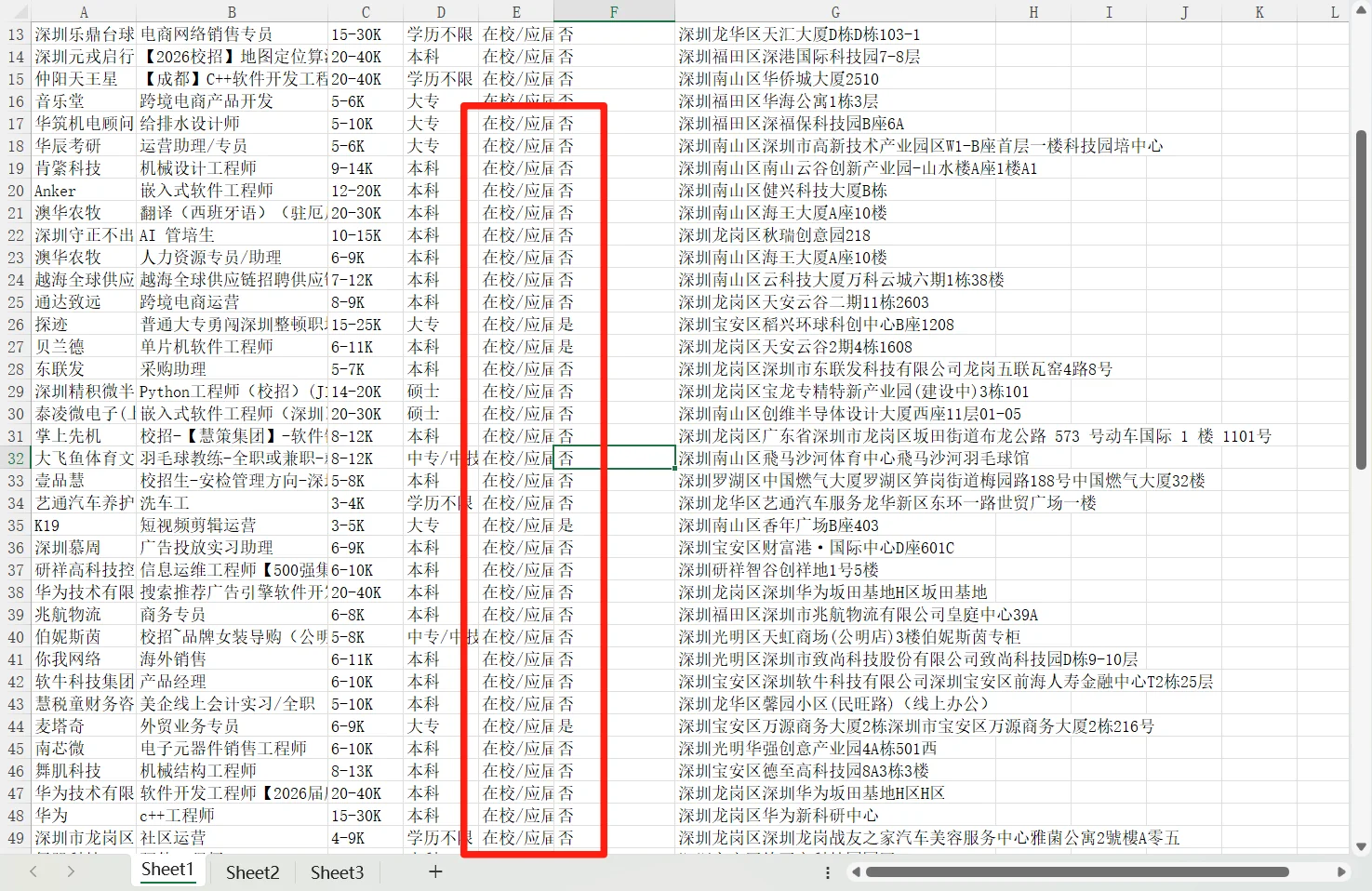The width and height of the screenshot is (1372, 891).
Task: Select the salary cell '8-13K'
Action: [366, 771]
